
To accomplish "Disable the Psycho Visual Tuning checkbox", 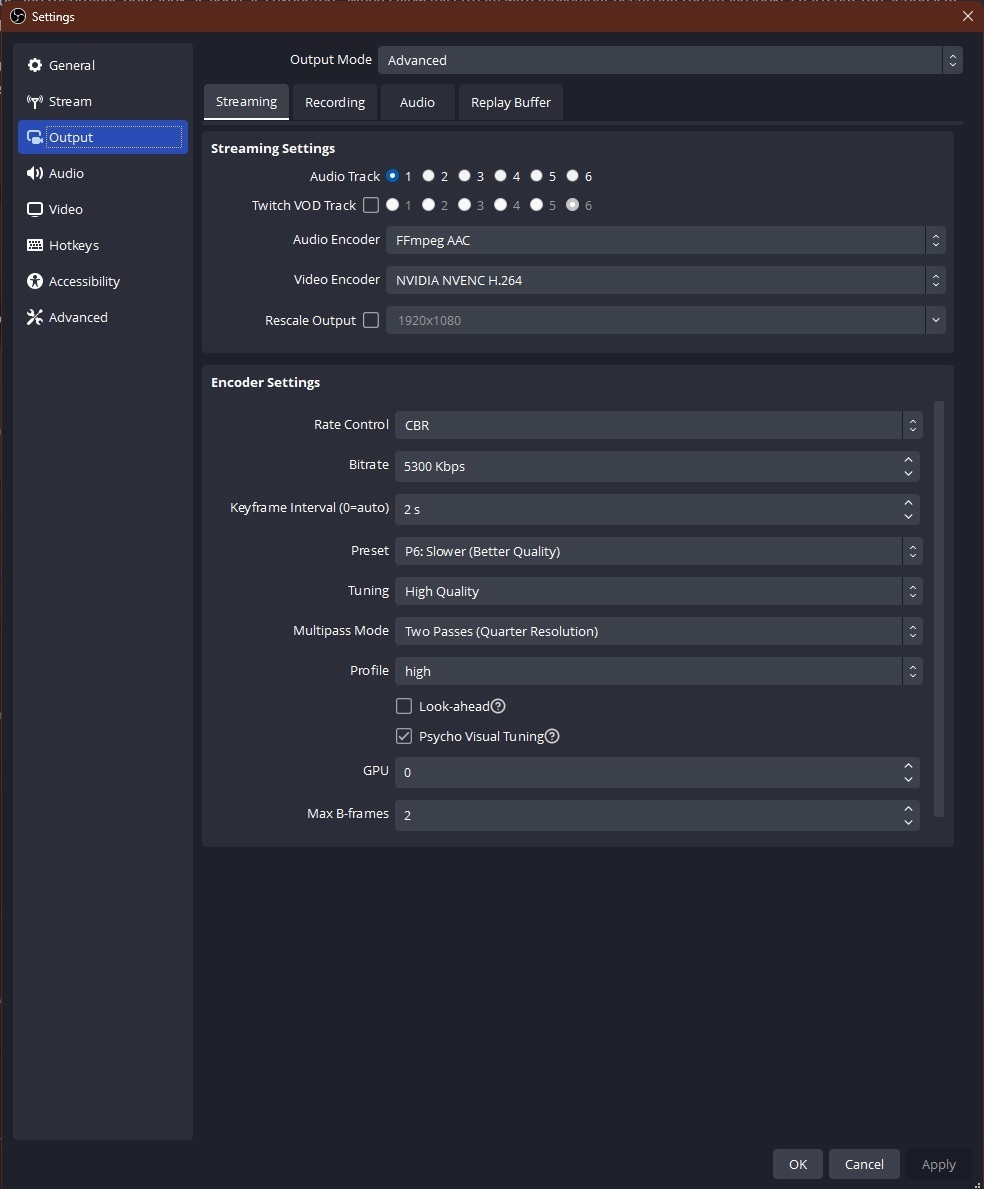I will click(404, 736).
